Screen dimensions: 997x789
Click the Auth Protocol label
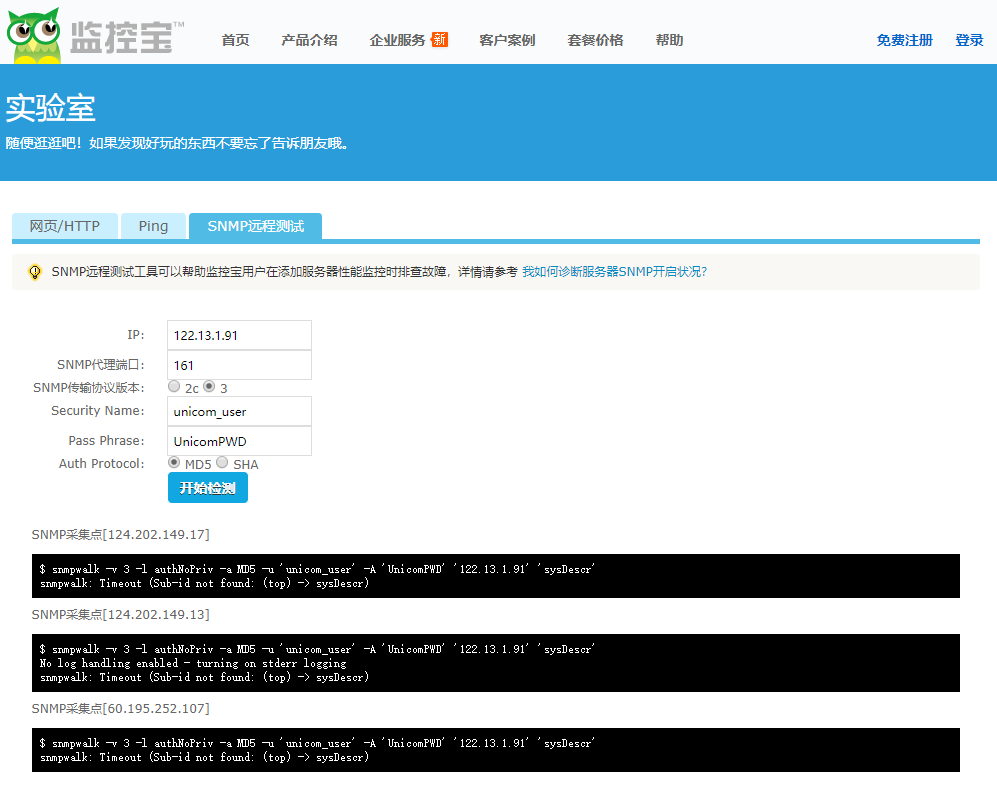click(x=102, y=463)
